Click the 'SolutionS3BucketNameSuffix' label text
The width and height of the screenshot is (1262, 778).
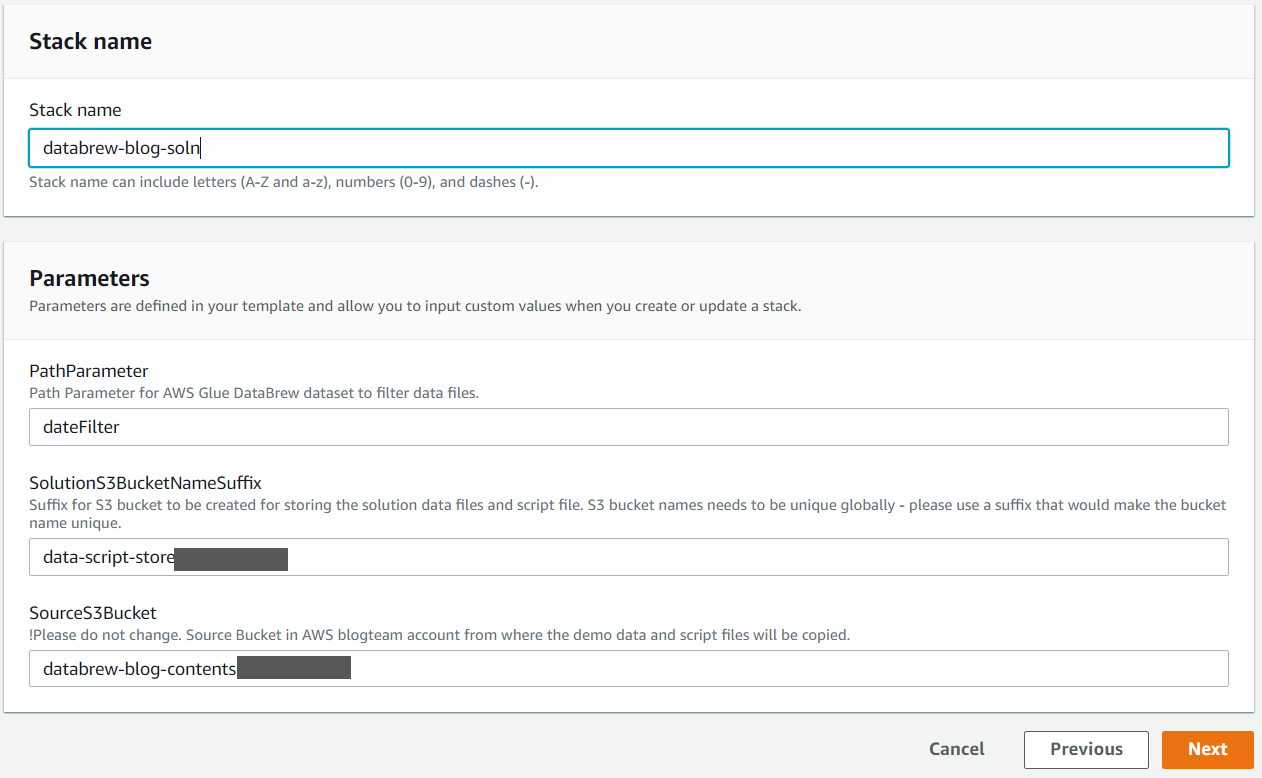(x=145, y=483)
